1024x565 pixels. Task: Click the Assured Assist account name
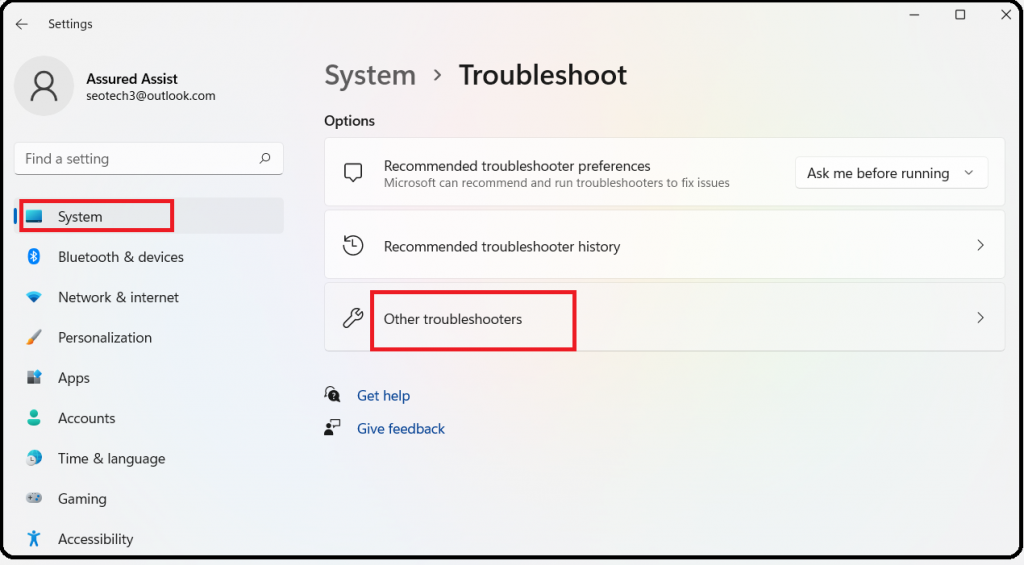coord(132,78)
